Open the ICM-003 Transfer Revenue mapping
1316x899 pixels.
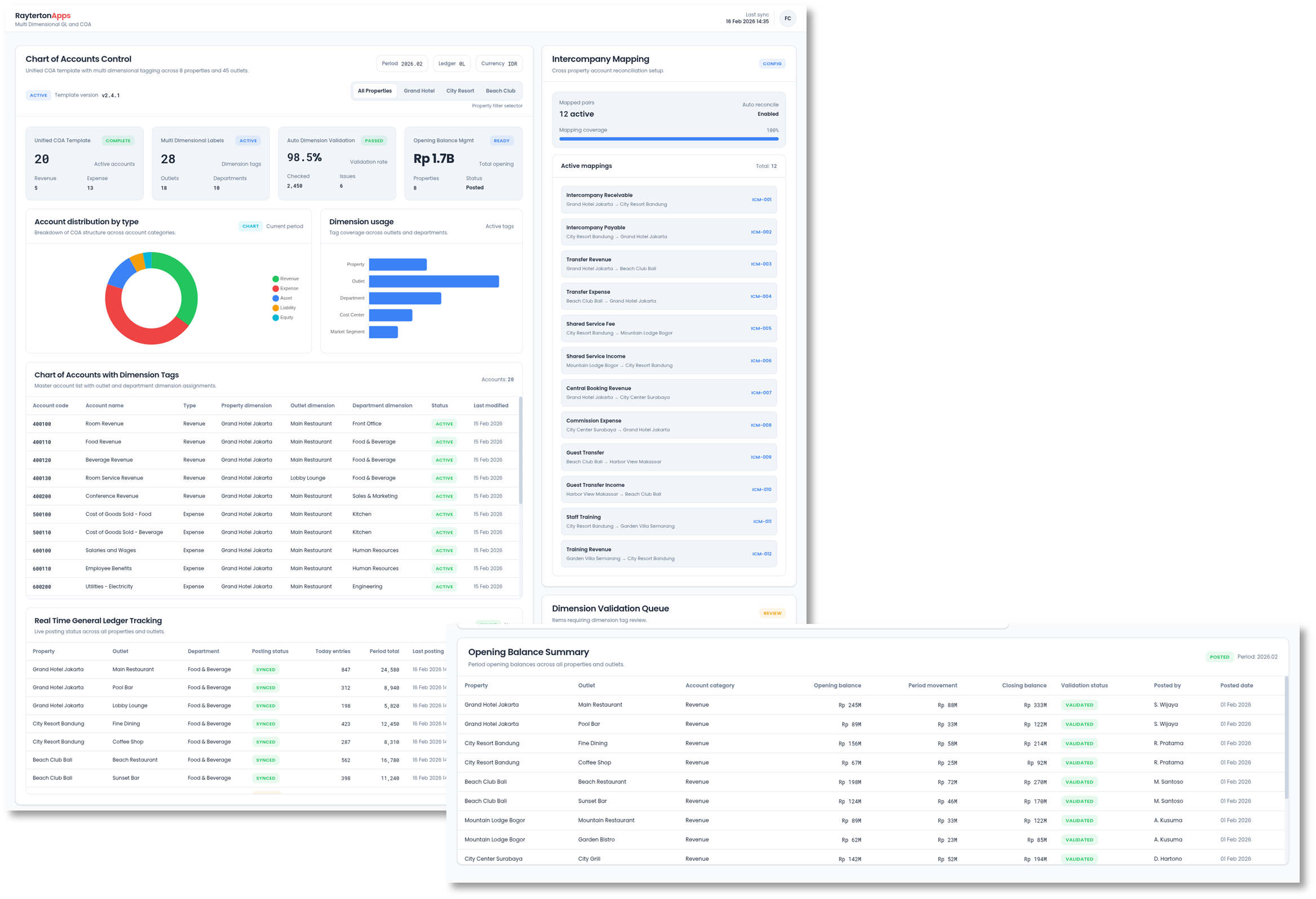point(668,264)
